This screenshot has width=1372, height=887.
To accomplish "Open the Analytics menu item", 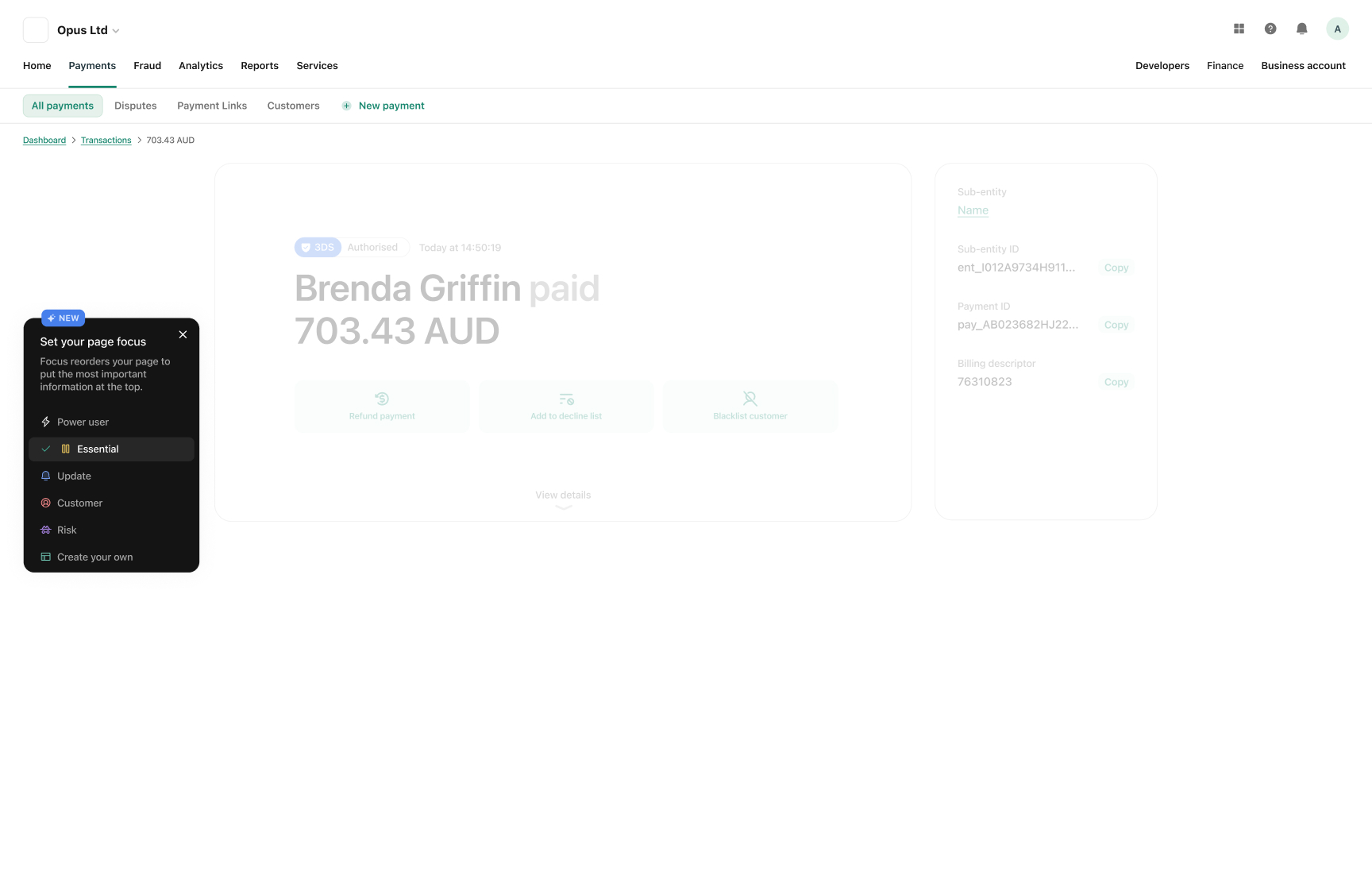I will pos(201,66).
